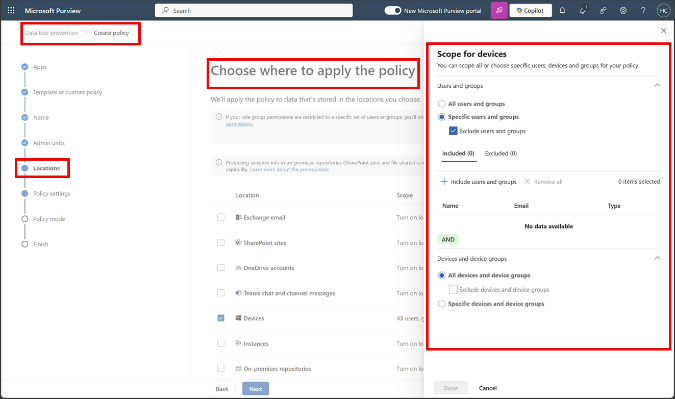Click the Copilot button

pos(530,10)
